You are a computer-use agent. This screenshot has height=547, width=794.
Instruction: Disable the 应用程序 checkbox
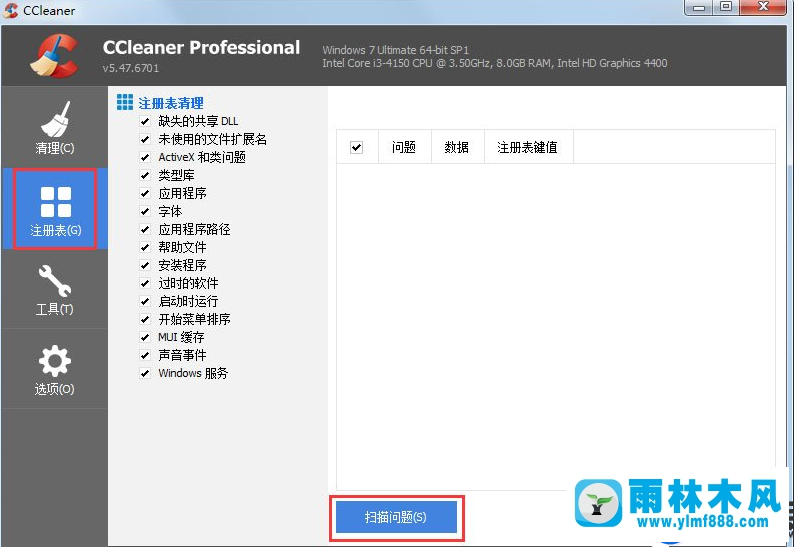[145, 193]
